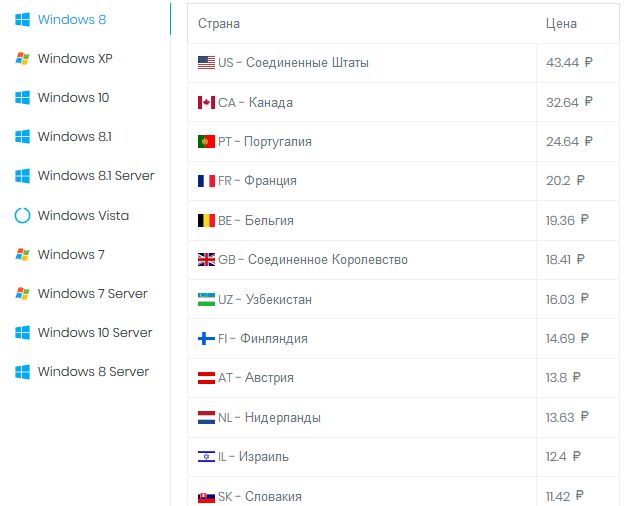Click the Страна column header

(219, 24)
